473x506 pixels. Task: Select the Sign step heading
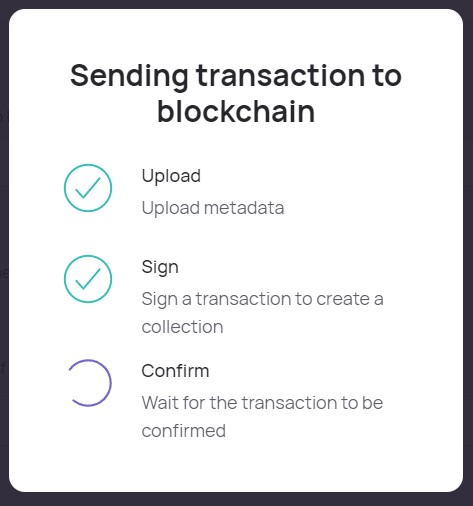(160, 267)
